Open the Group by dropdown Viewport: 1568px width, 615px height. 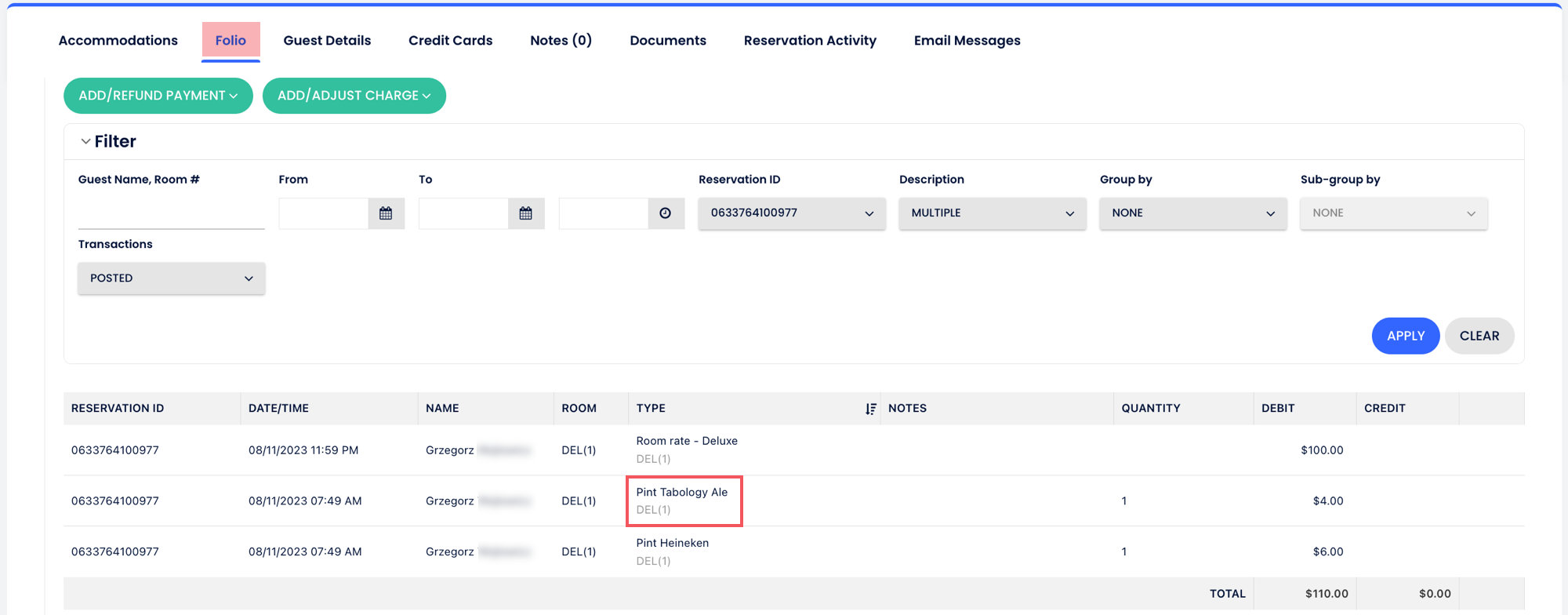(1192, 213)
